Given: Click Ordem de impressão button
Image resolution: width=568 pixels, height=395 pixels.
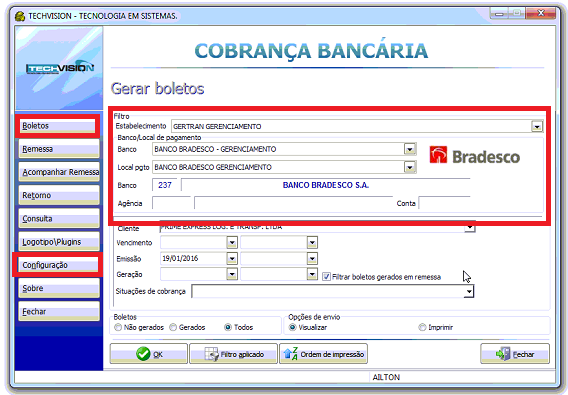Looking at the screenshot, I should click(323, 354).
